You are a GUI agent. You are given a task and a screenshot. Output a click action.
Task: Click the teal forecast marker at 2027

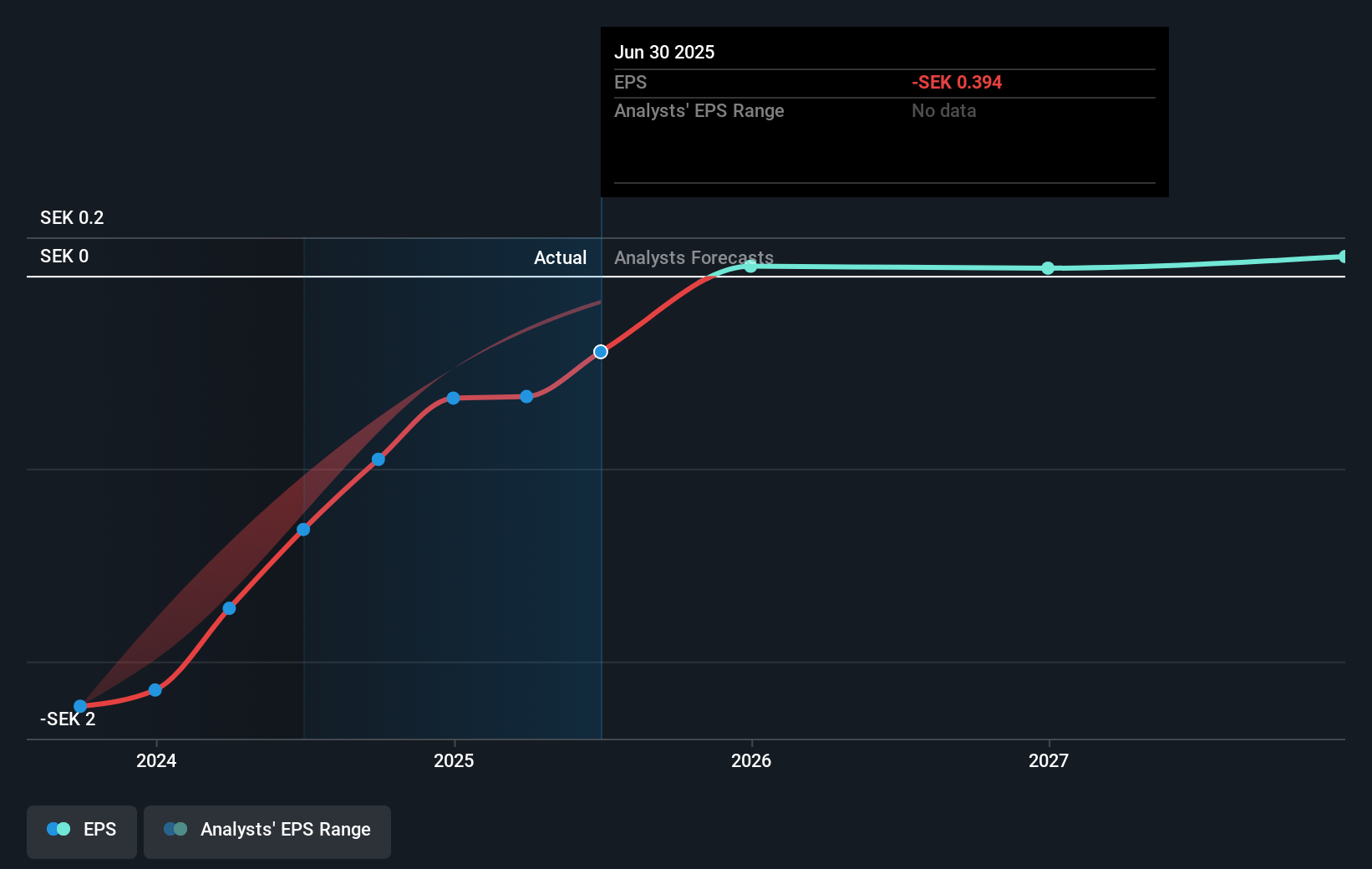[x=1048, y=268]
